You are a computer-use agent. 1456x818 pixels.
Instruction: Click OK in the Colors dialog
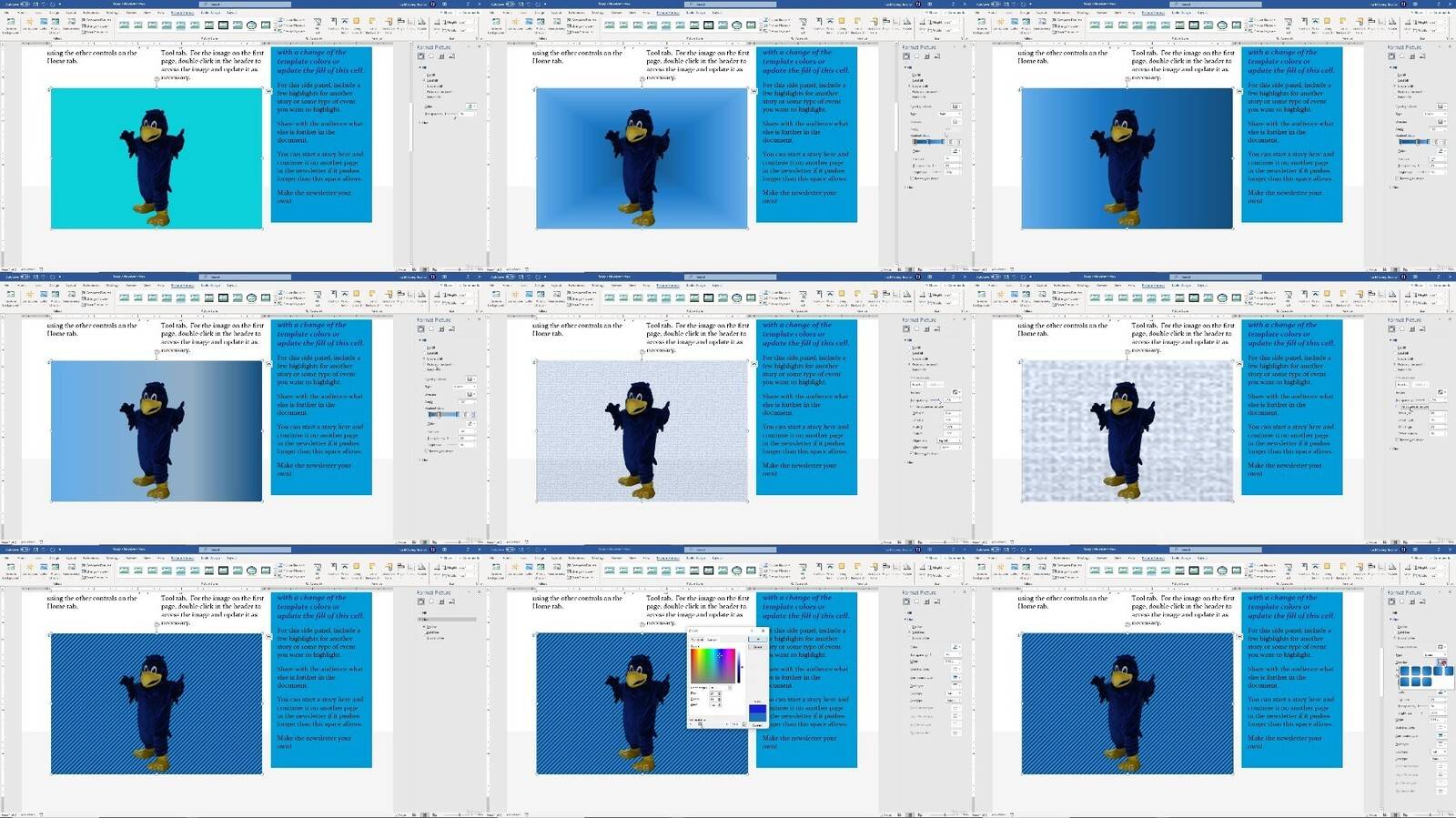(757, 639)
